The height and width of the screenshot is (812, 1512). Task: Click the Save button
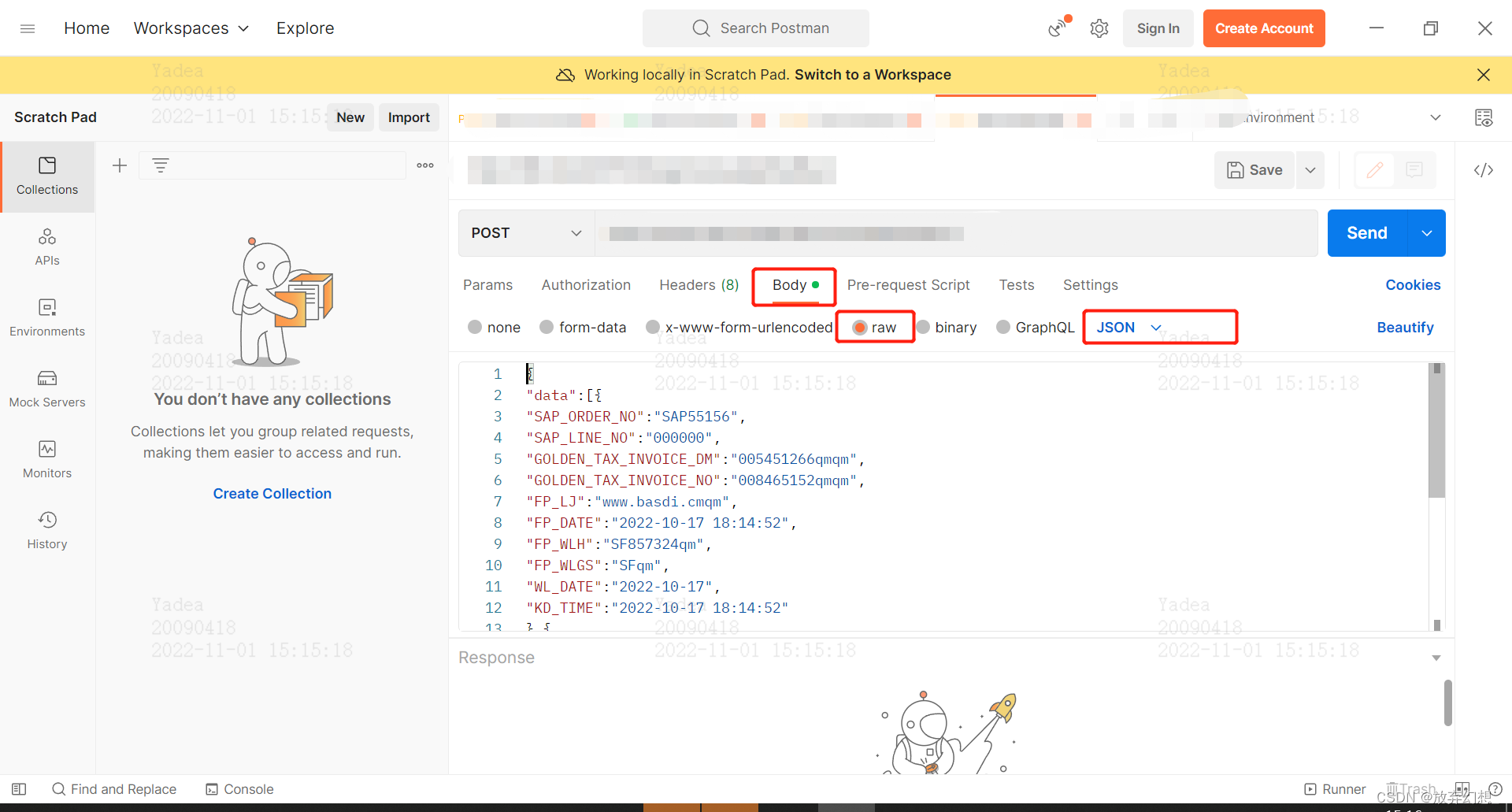pos(1254,170)
